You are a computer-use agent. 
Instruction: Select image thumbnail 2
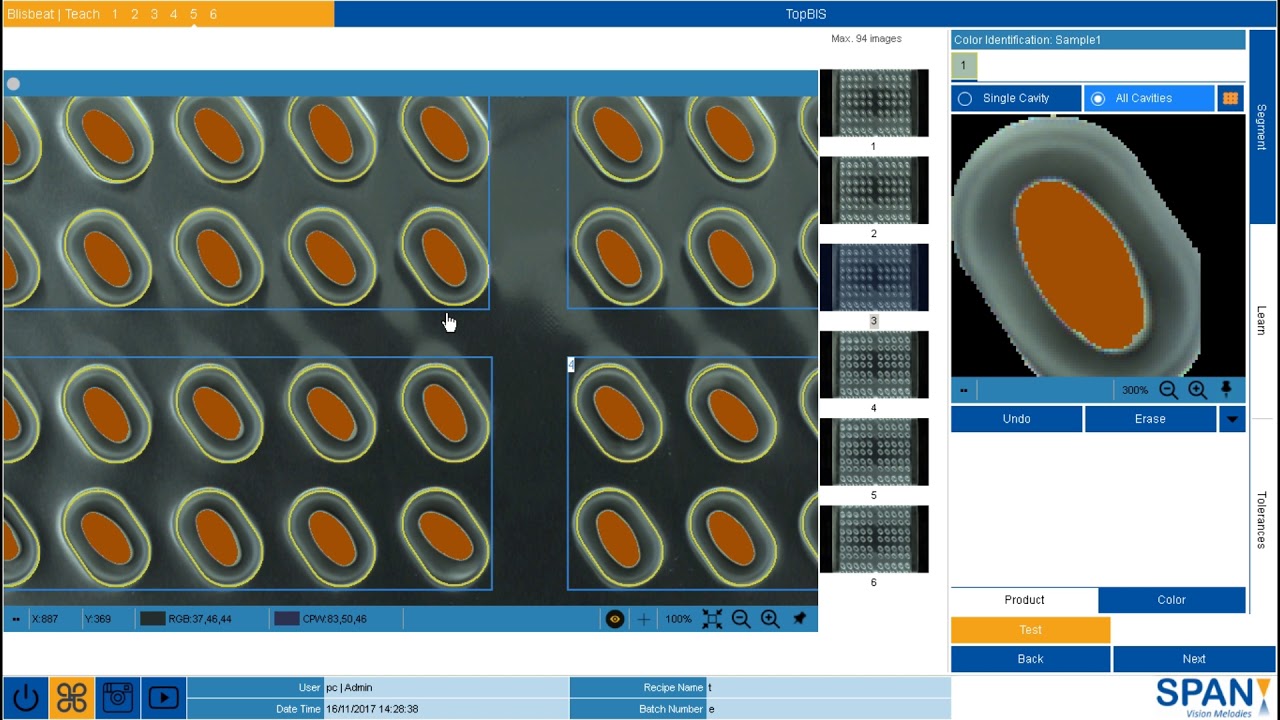(x=874, y=190)
